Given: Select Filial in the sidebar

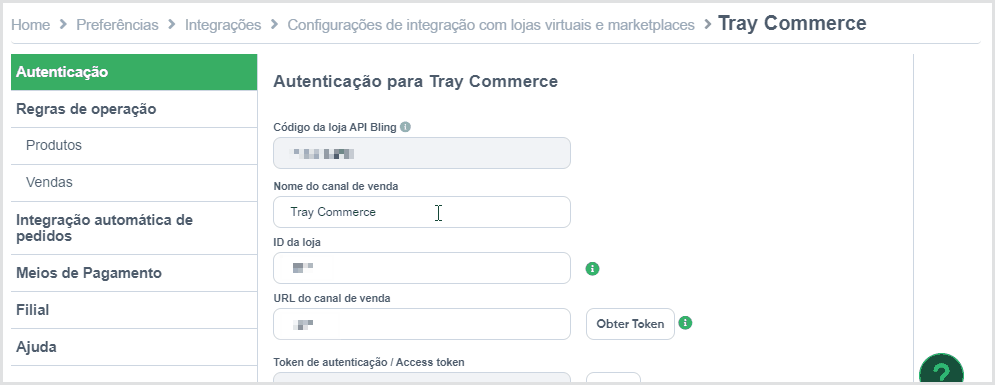Looking at the screenshot, I should (134, 310).
